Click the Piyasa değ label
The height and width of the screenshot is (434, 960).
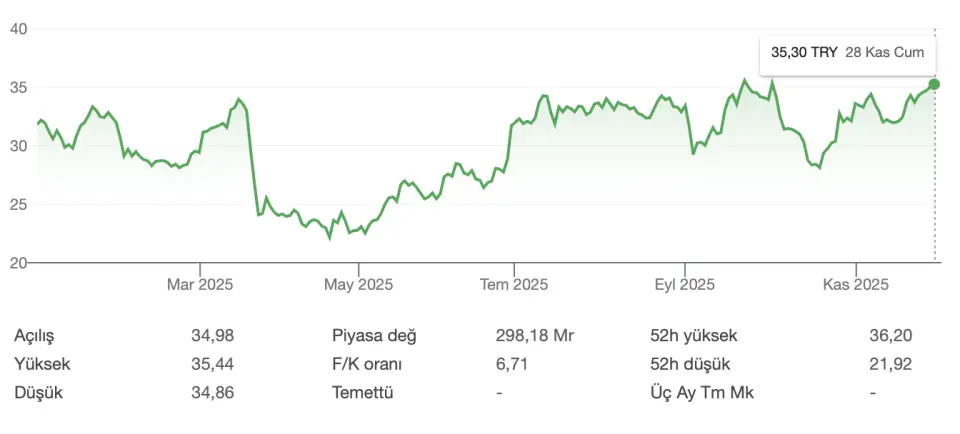(x=373, y=336)
